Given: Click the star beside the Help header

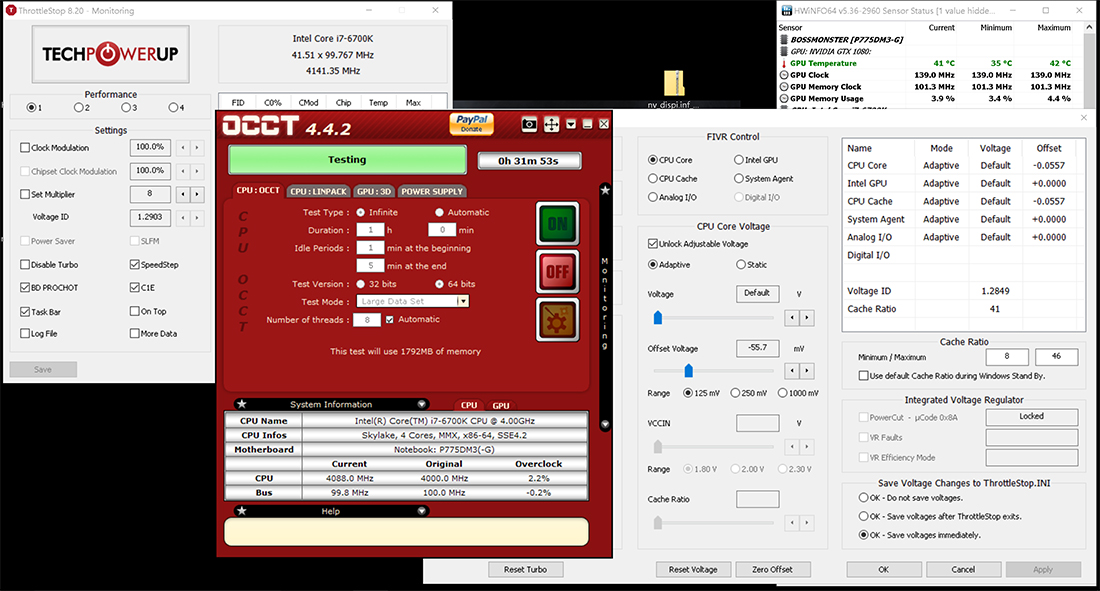Looking at the screenshot, I should pyautogui.click(x=242, y=510).
